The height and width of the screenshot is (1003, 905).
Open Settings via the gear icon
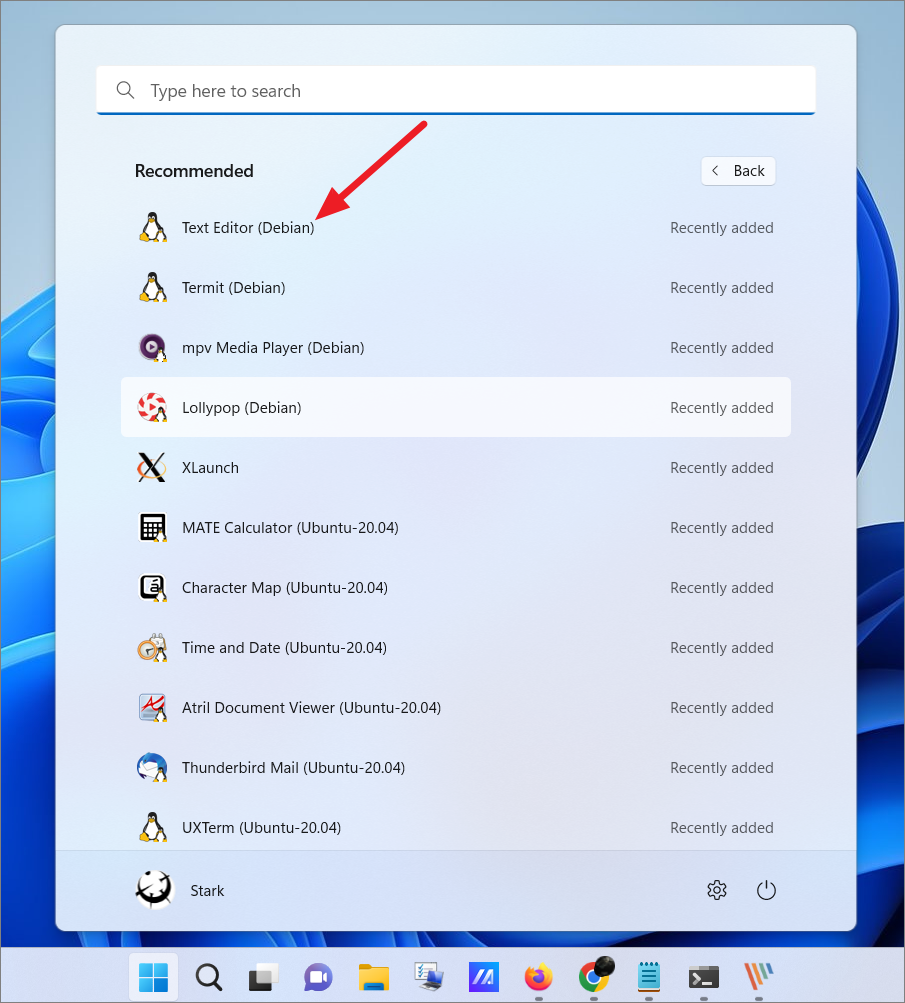point(717,890)
